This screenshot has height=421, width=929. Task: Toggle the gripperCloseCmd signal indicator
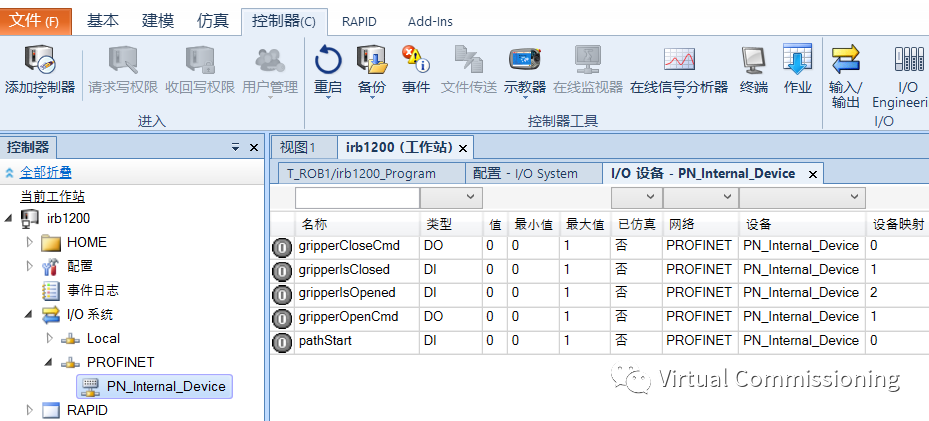[282, 247]
